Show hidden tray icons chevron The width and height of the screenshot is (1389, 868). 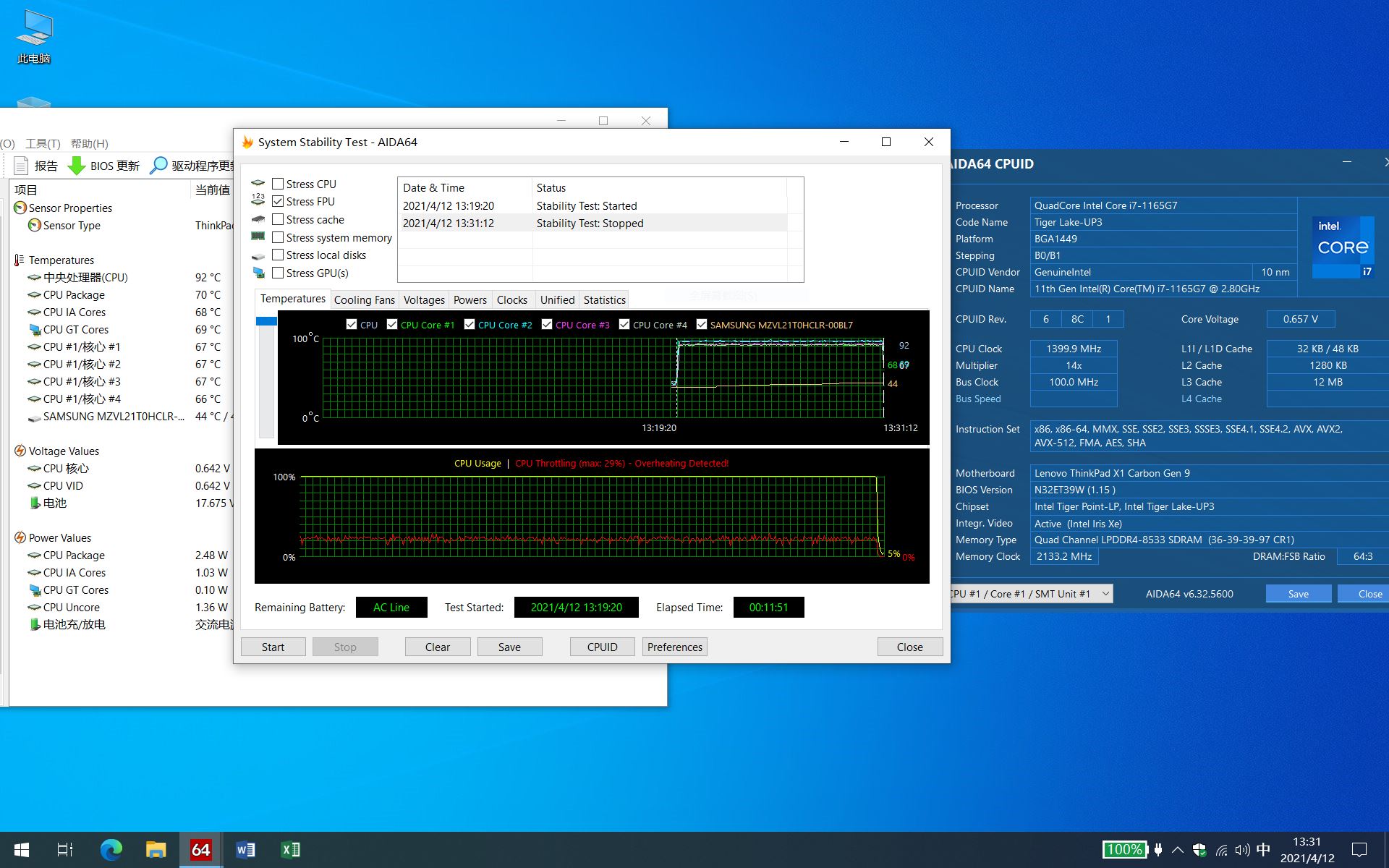click(x=1178, y=850)
